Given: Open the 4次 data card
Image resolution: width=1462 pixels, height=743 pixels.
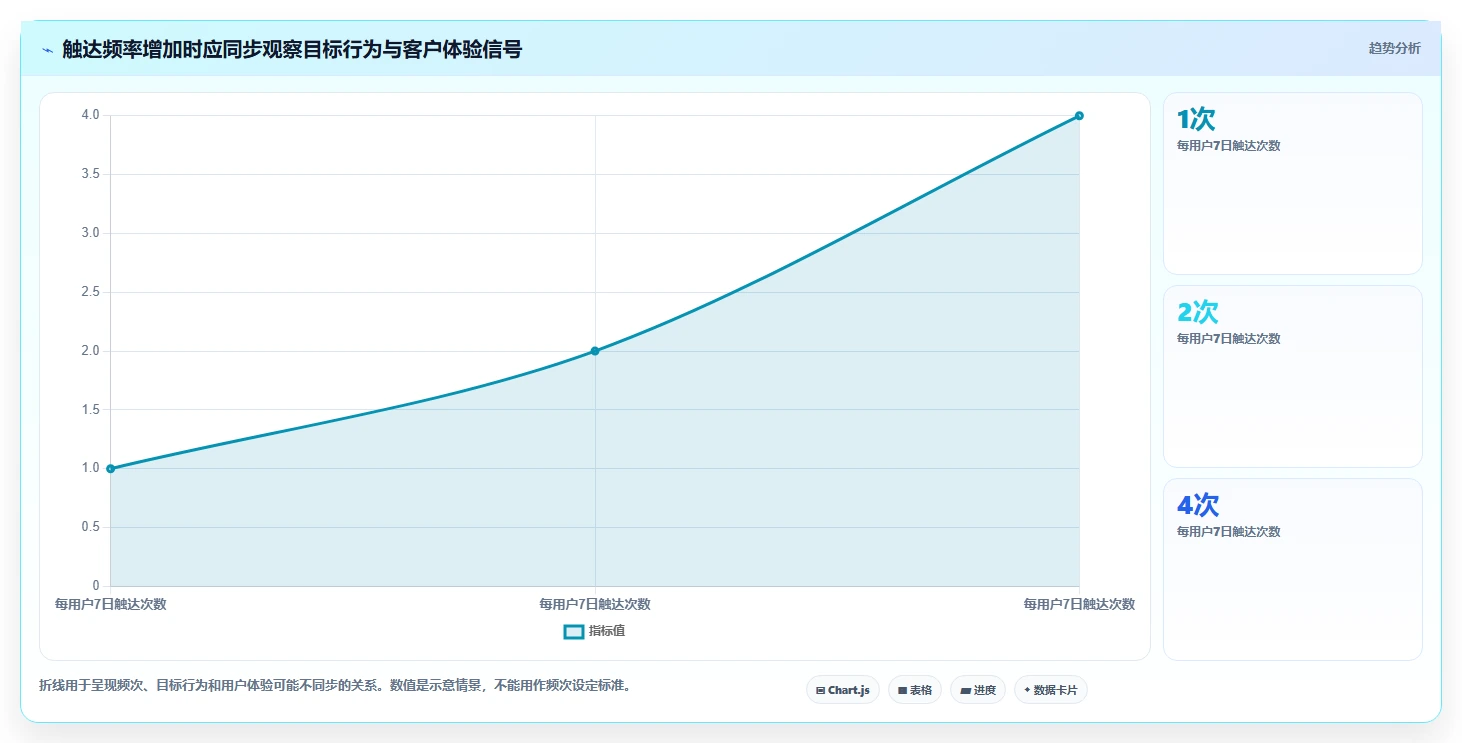Looking at the screenshot, I should pyautogui.click(x=1292, y=569).
